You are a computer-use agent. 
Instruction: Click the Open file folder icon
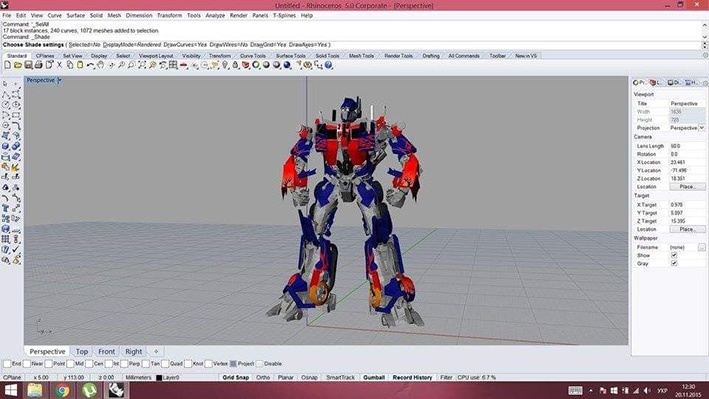coord(18,65)
